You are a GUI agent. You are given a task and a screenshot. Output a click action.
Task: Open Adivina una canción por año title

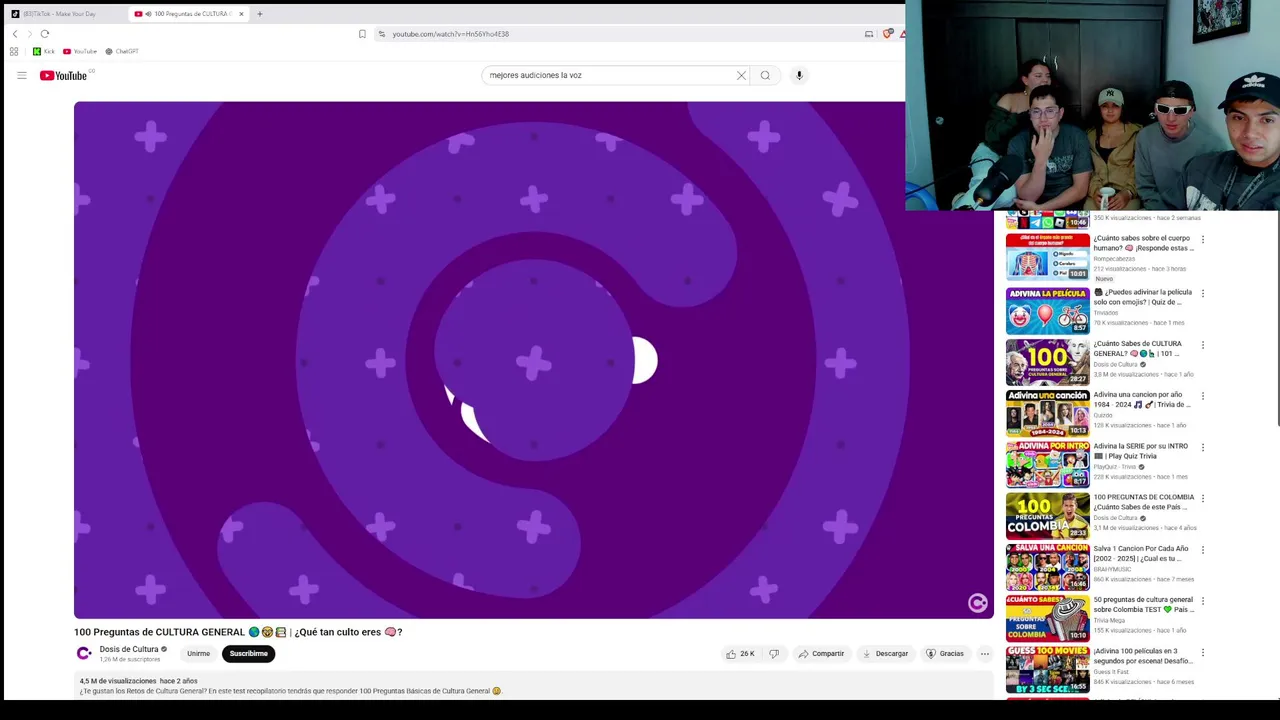tap(1142, 399)
